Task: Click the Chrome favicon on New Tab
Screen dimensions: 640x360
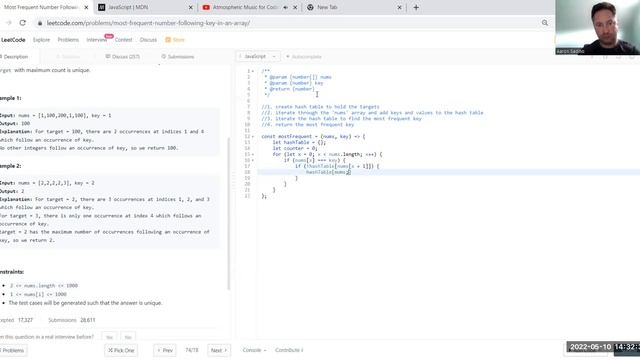Action: pos(310,7)
